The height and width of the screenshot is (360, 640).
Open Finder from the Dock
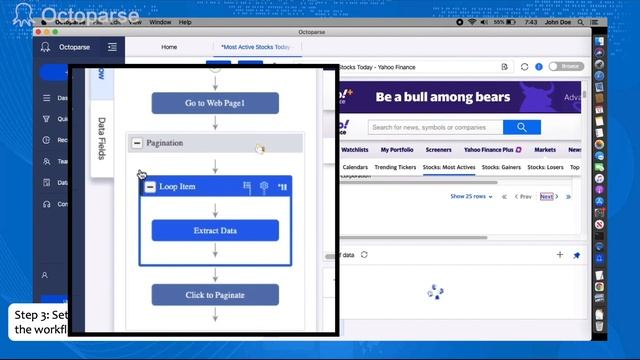coord(599,41)
